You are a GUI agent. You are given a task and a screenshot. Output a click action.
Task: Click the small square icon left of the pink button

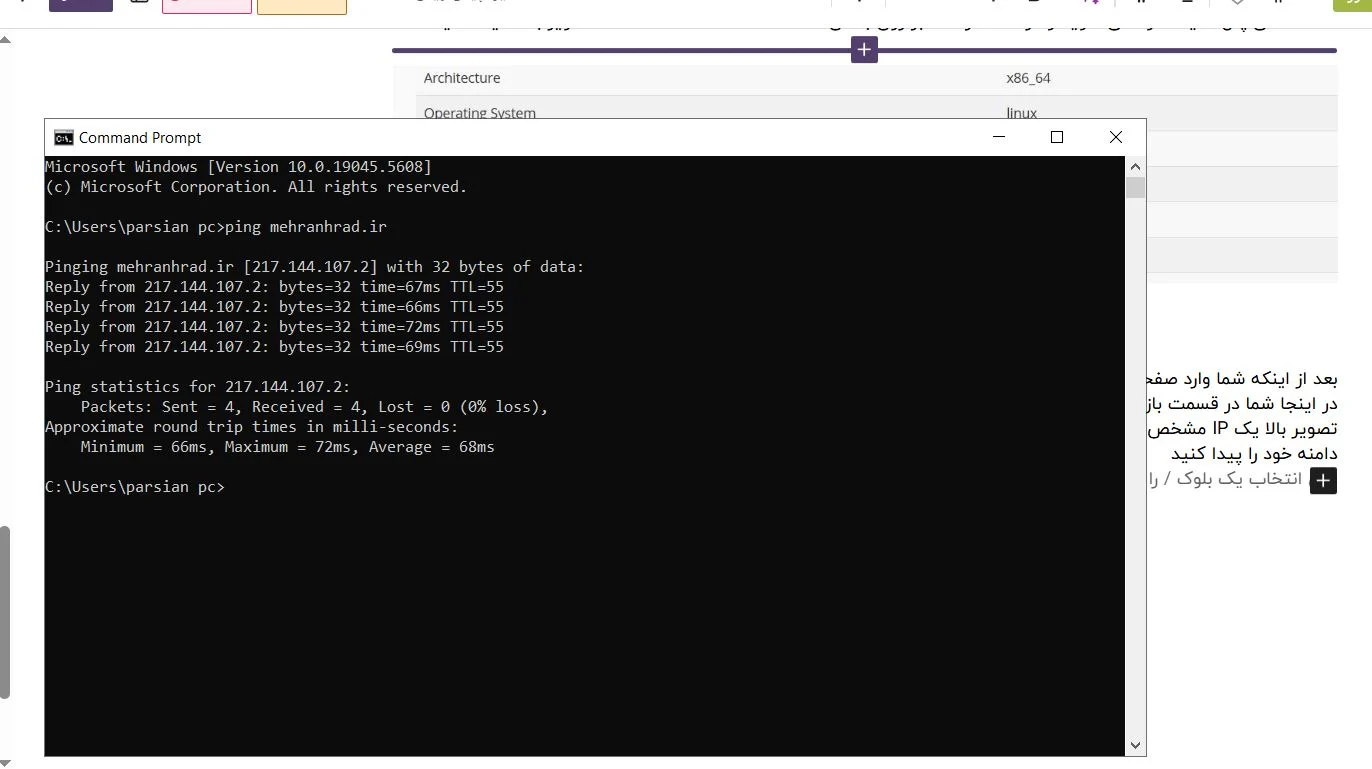[x=139, y=3]
